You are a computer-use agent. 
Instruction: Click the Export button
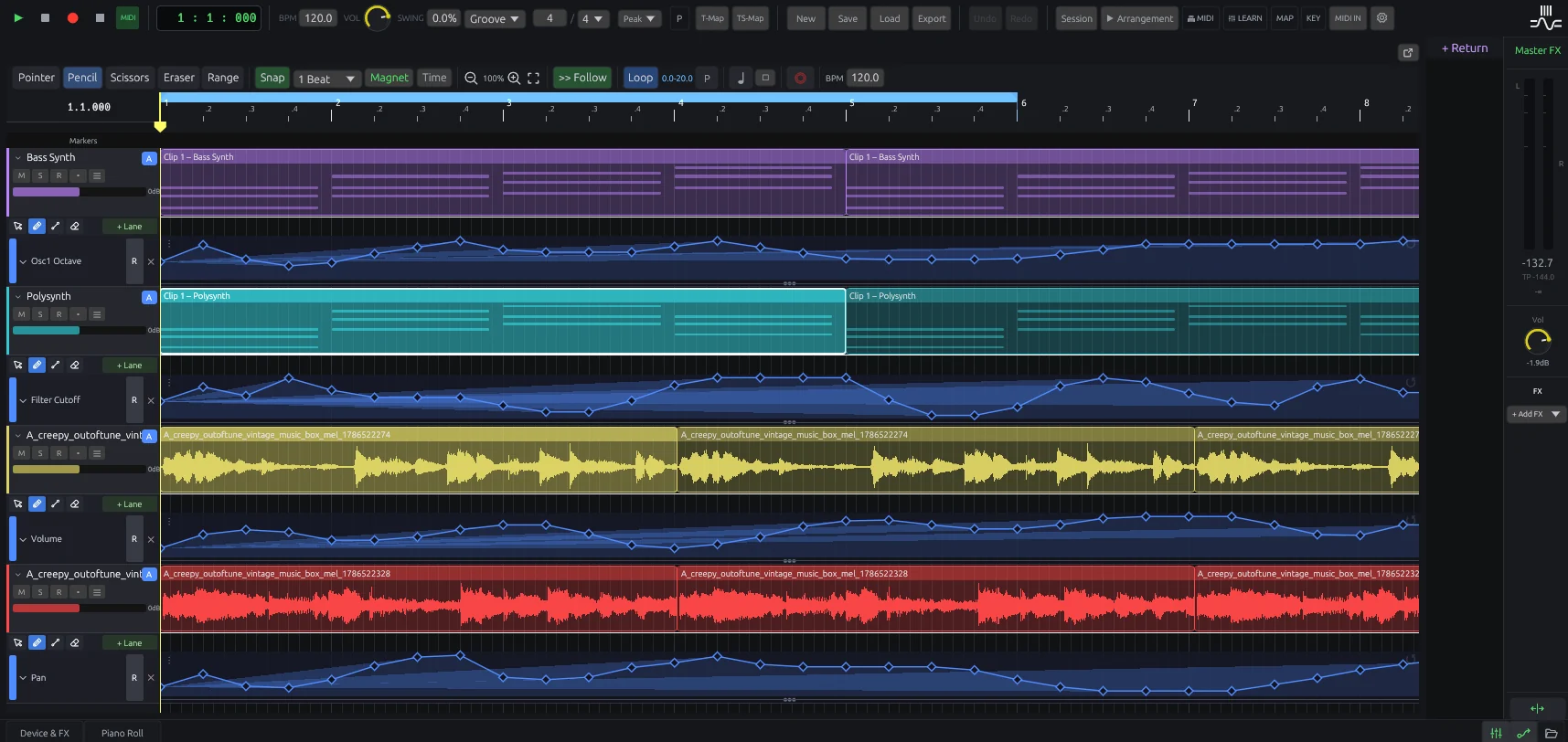(932, 18)
